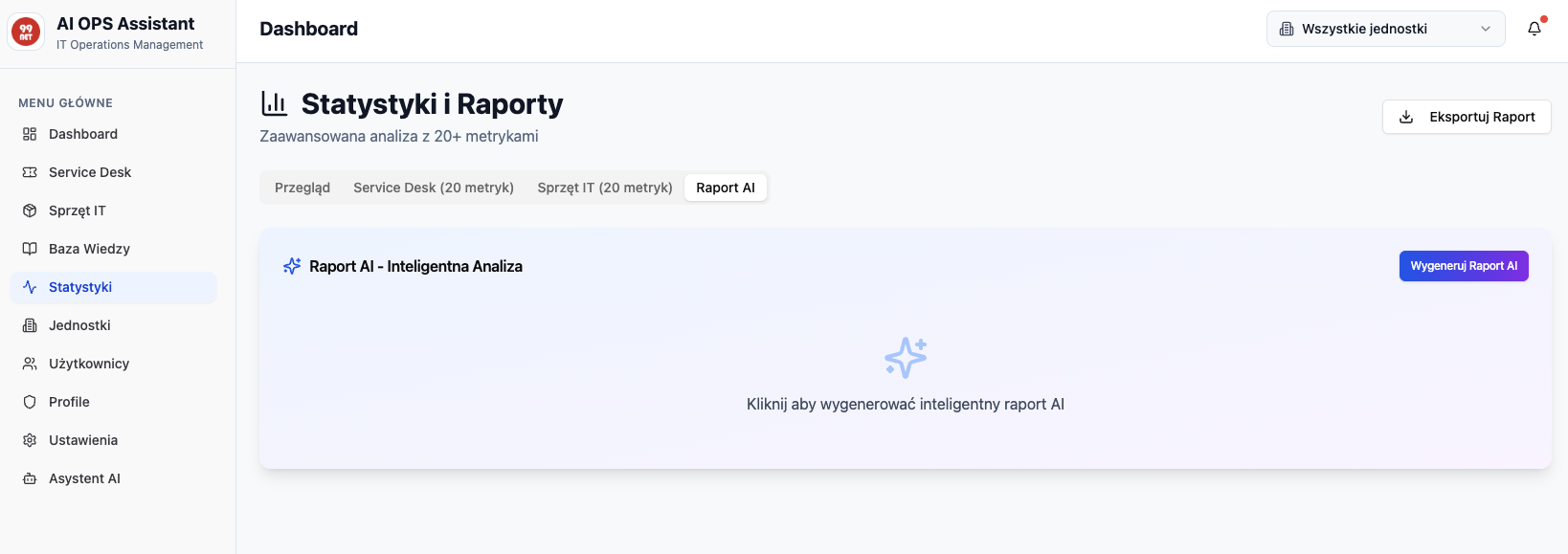Click the Sprzęt IT box icon
Screen dimensions: 1568x554
click(x=30, y=211)
